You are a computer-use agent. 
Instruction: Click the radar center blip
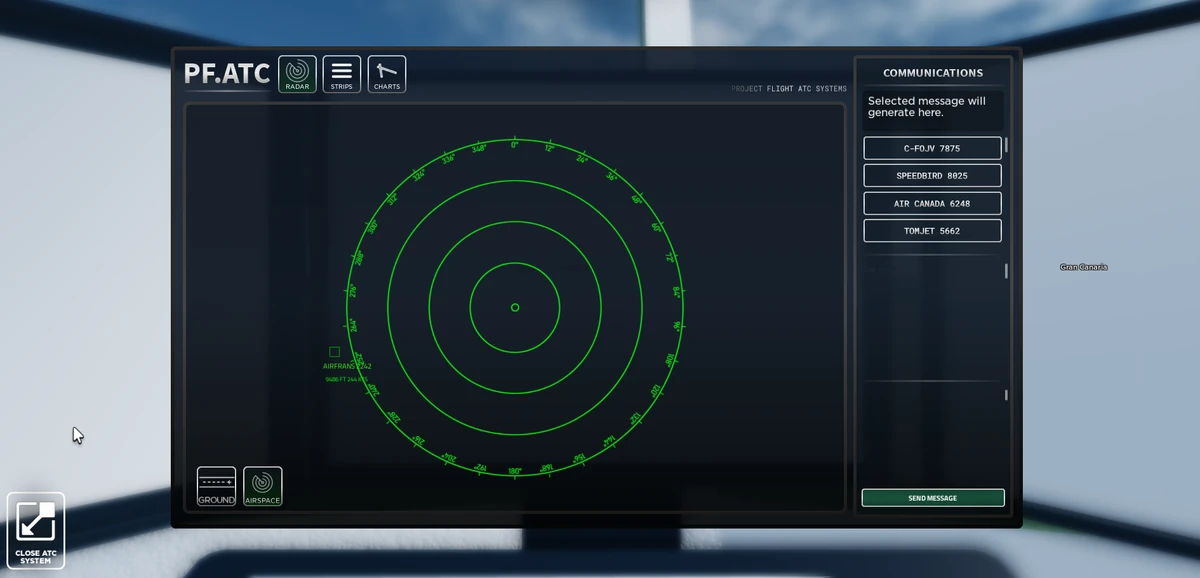pos(515,308)
